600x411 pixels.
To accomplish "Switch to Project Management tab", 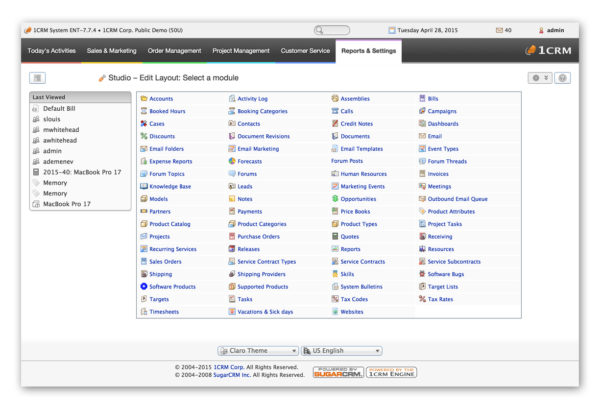I will click(x=241, y=51).
